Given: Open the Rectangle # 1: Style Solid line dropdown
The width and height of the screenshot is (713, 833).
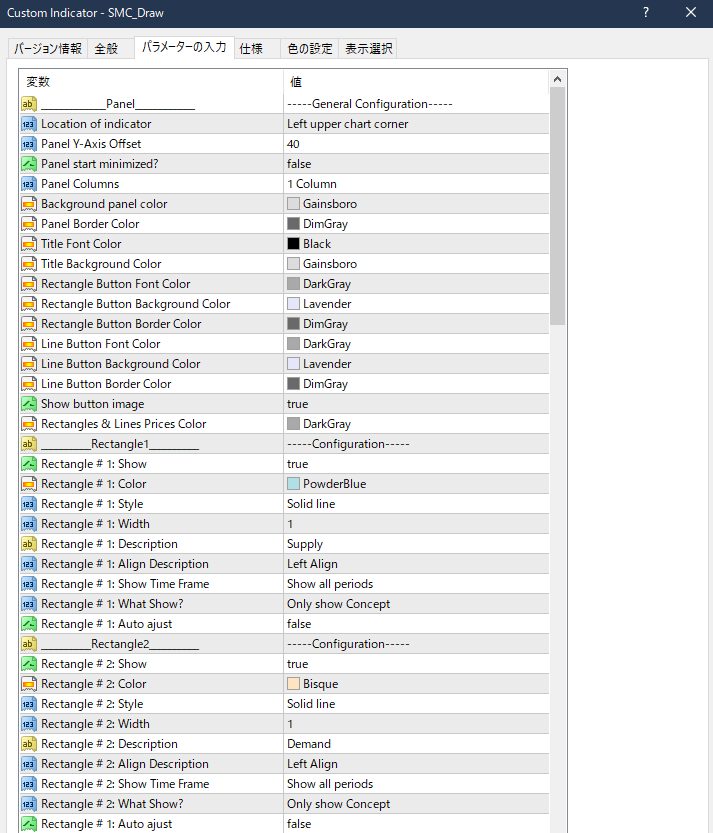Looking at the screenshot, I should [x=416, y=504].
